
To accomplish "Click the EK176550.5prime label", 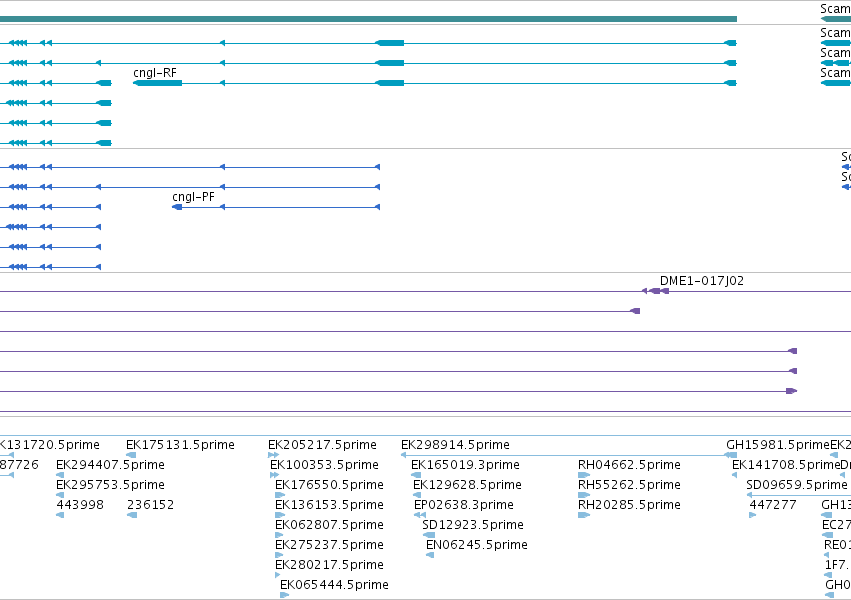I will 329,485.
